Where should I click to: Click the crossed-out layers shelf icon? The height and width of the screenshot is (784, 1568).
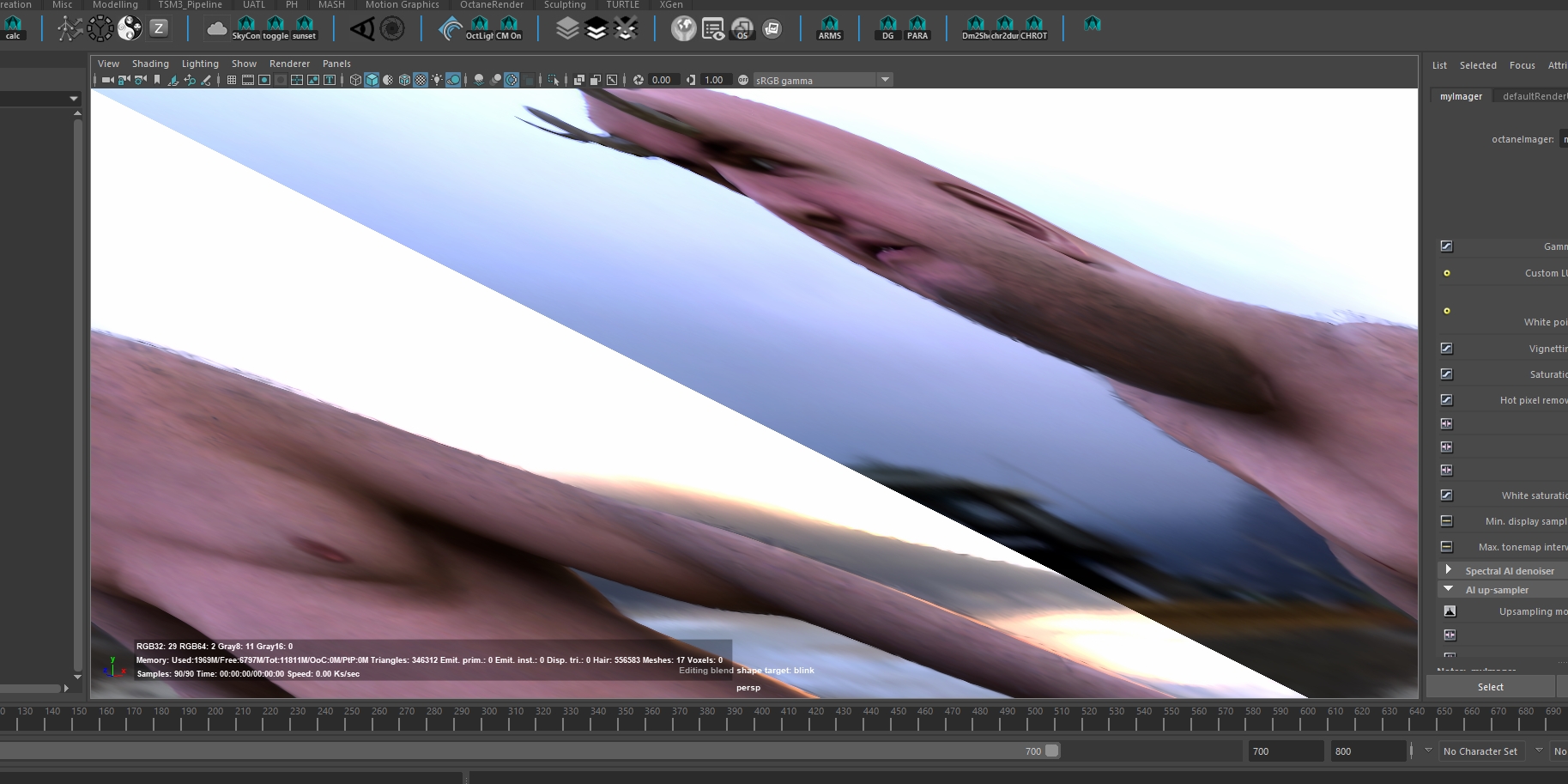click(x=626, y=29)
